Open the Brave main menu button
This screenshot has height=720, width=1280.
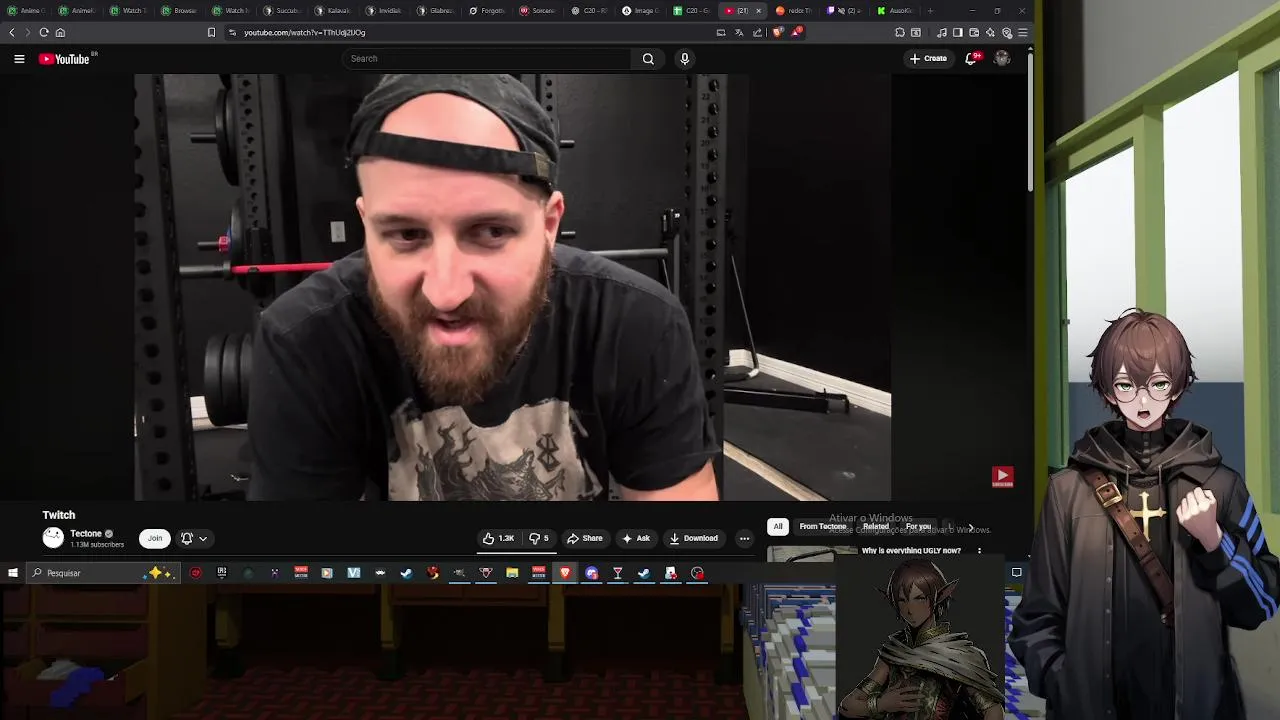tap(1022, 32)
